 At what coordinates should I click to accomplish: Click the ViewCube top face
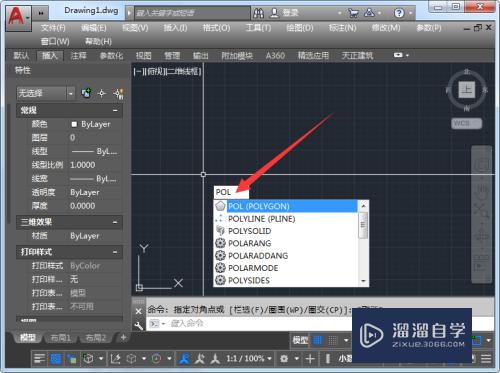click(466, 90)
